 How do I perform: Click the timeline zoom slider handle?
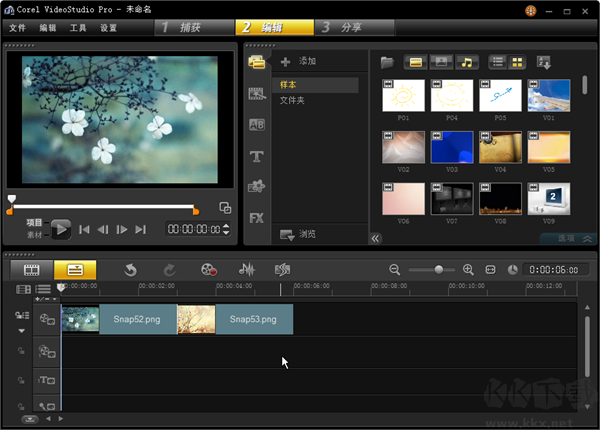pyautogui.click(x=438, y=270)
